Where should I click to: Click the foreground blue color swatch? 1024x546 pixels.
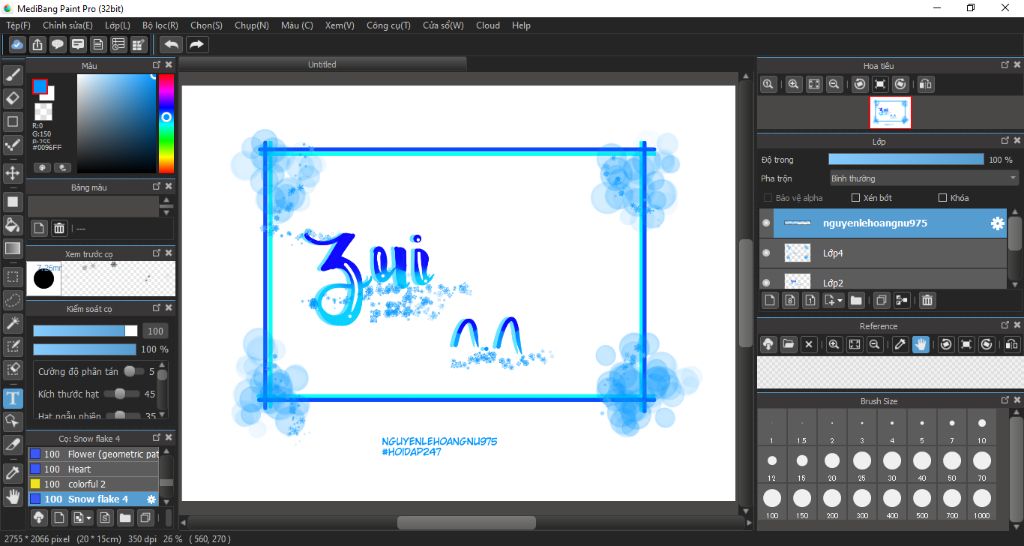click(40, 86)
